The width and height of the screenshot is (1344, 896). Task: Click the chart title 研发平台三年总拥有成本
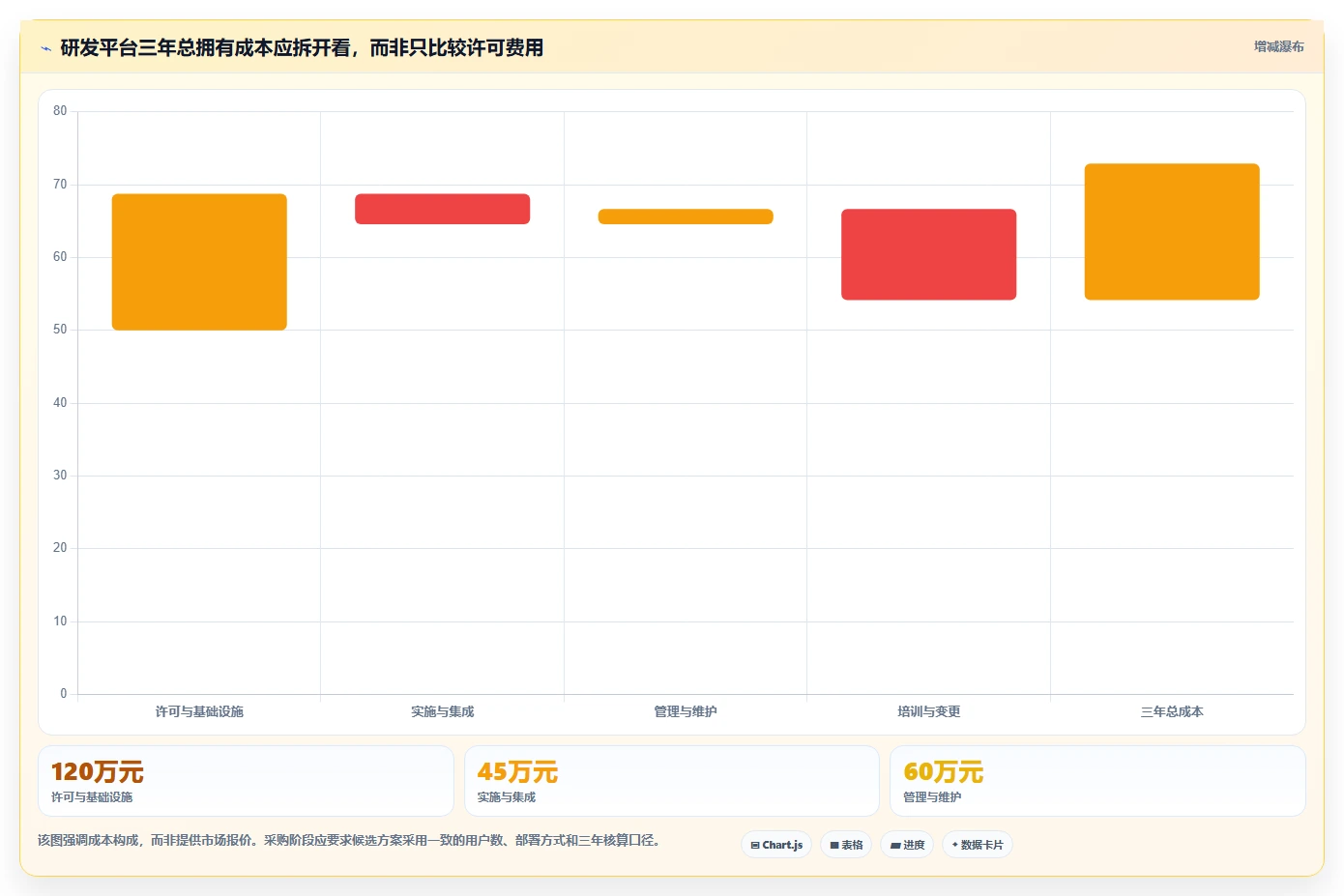click(302, 47)
